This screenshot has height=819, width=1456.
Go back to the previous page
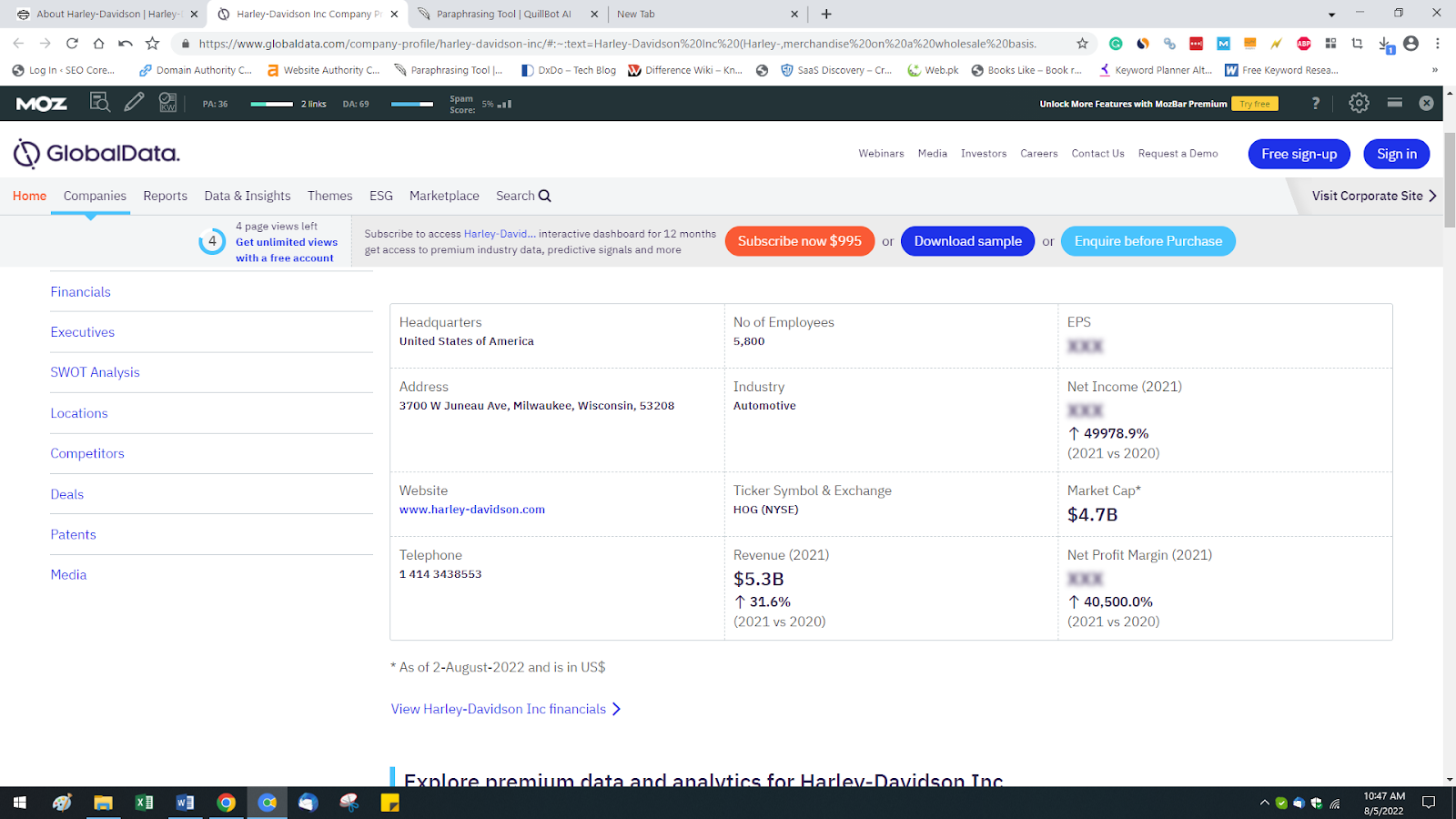(x=18, y=43)
